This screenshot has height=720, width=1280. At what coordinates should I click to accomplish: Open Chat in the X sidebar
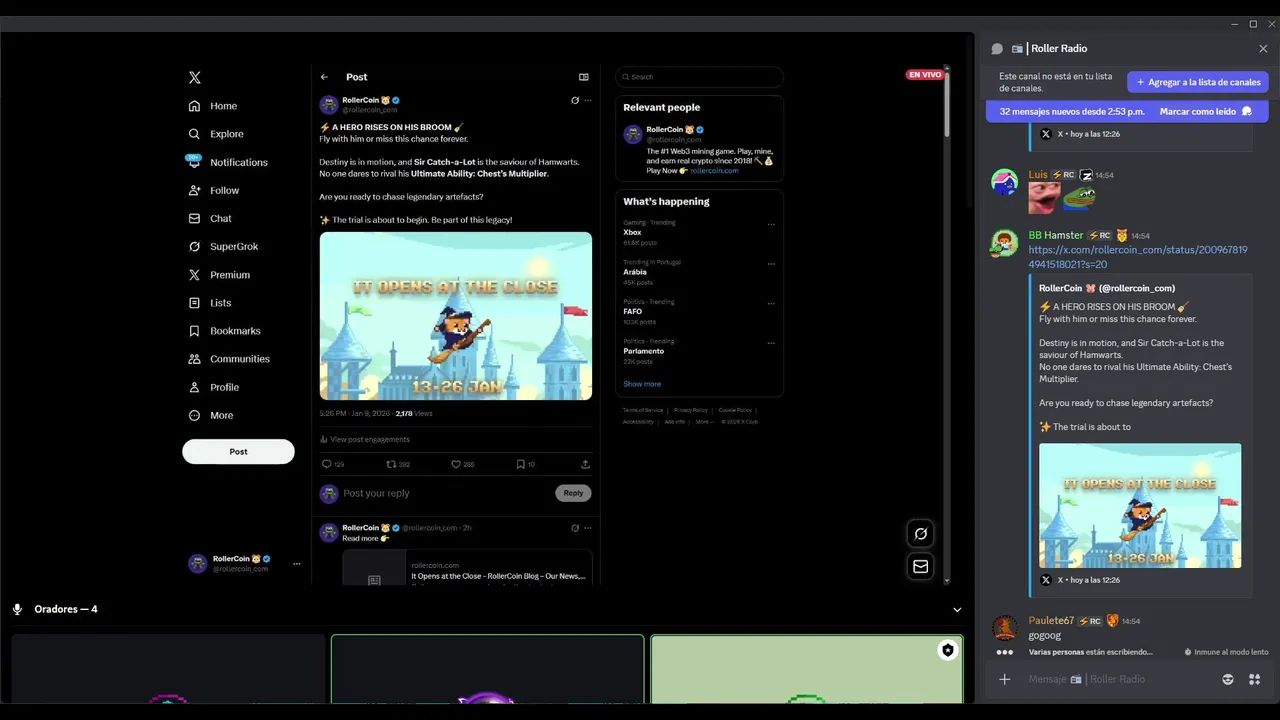click(x=210, y=218)
